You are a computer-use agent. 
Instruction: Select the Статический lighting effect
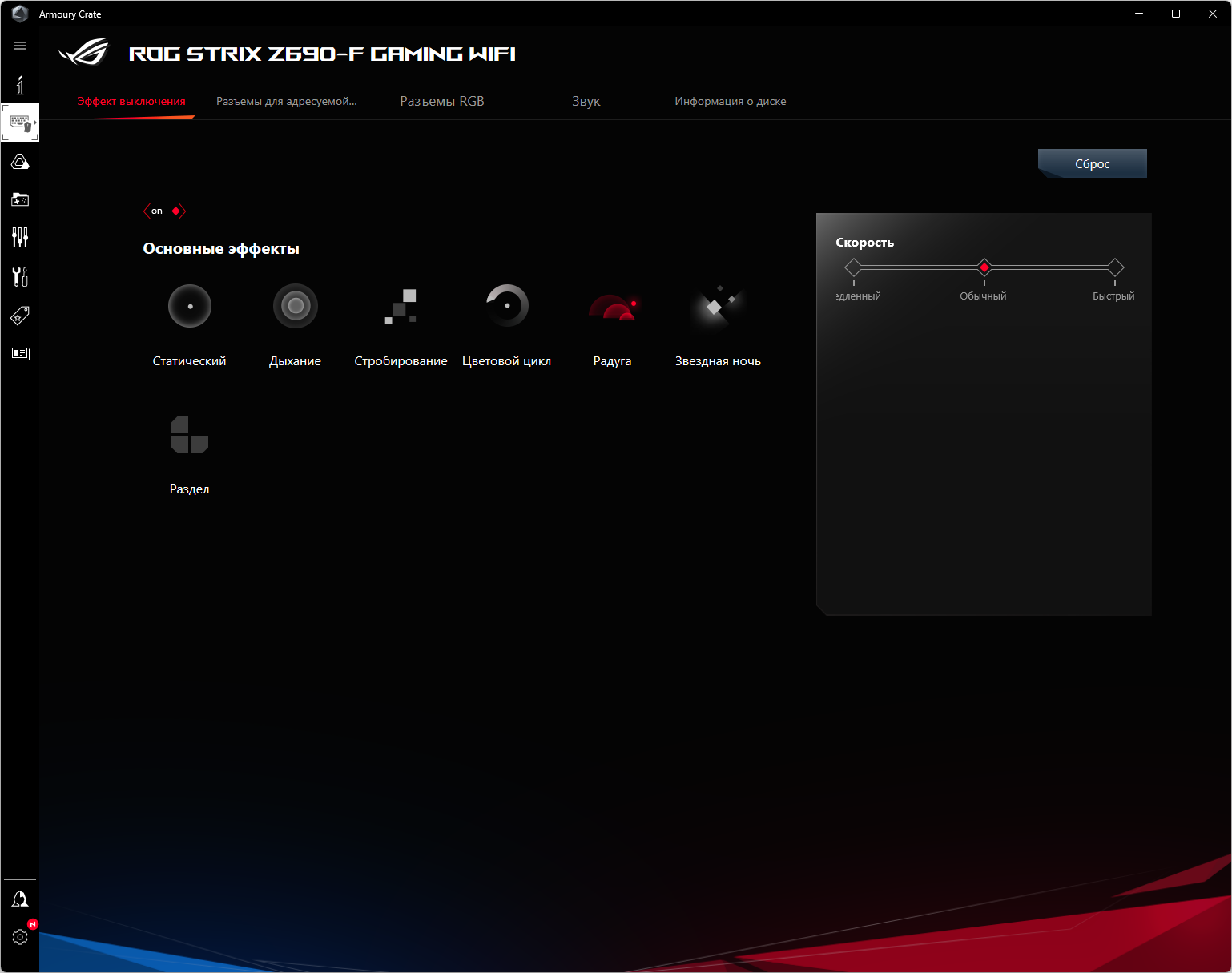[190, 325]
